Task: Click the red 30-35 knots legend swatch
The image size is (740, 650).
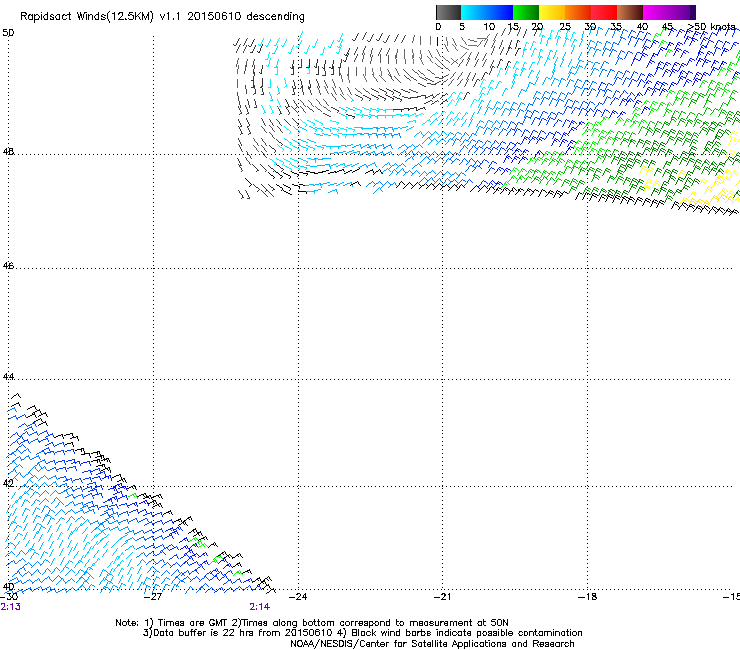Action: click(x=604, y=12)
